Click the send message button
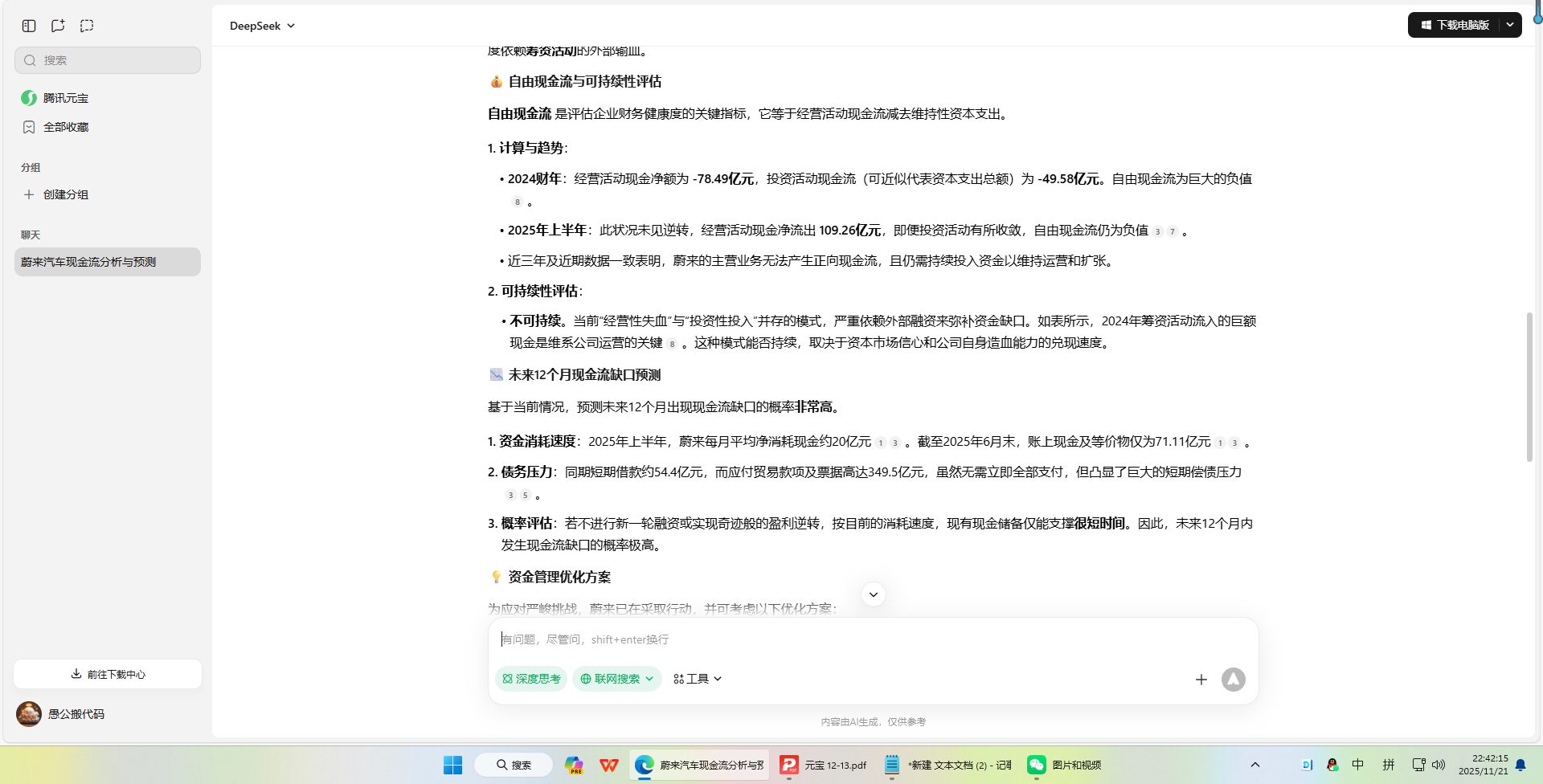The image size is (1543, 784). point(1234,679)
